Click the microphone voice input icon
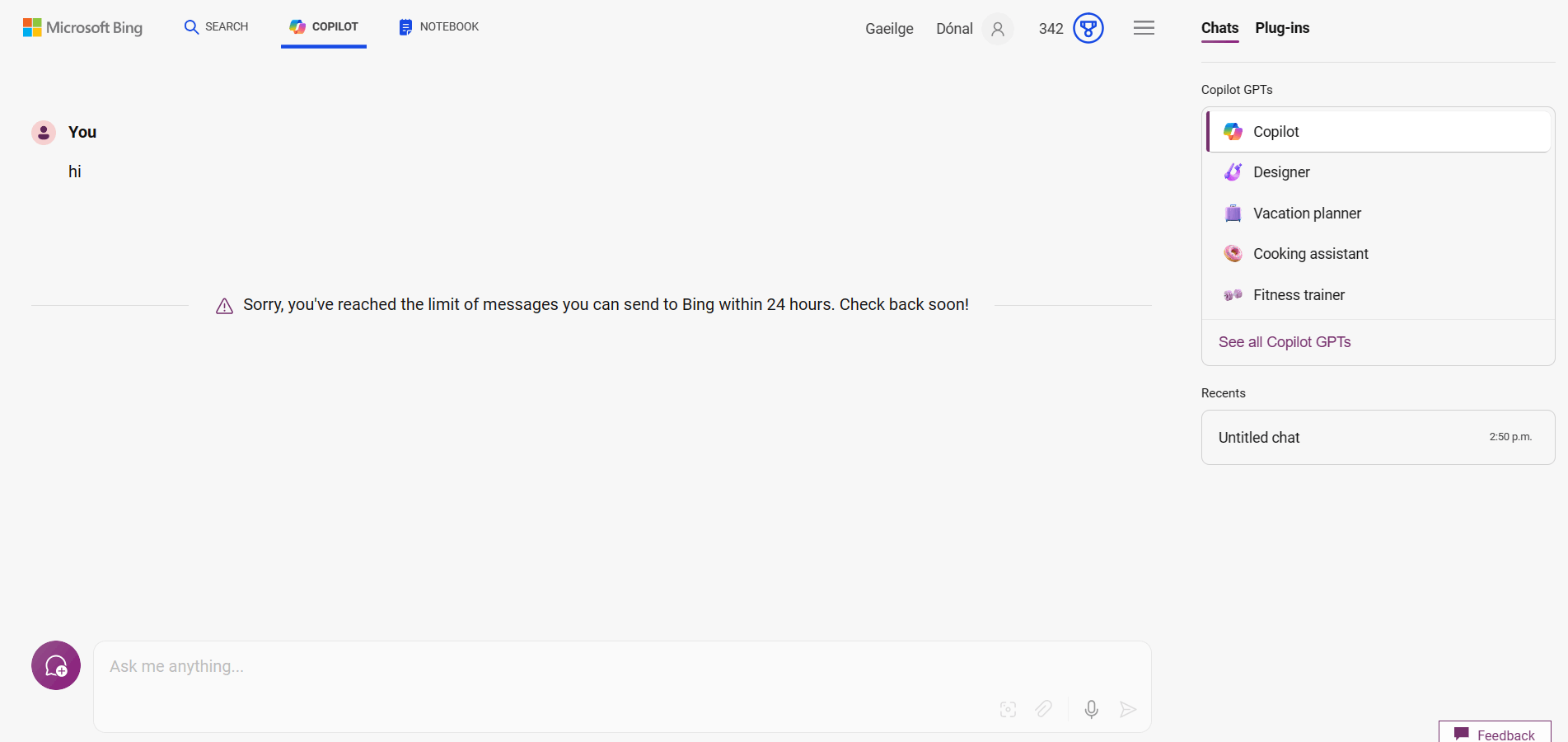This screenshot has width=1568, height=742. coord(1092,709)
